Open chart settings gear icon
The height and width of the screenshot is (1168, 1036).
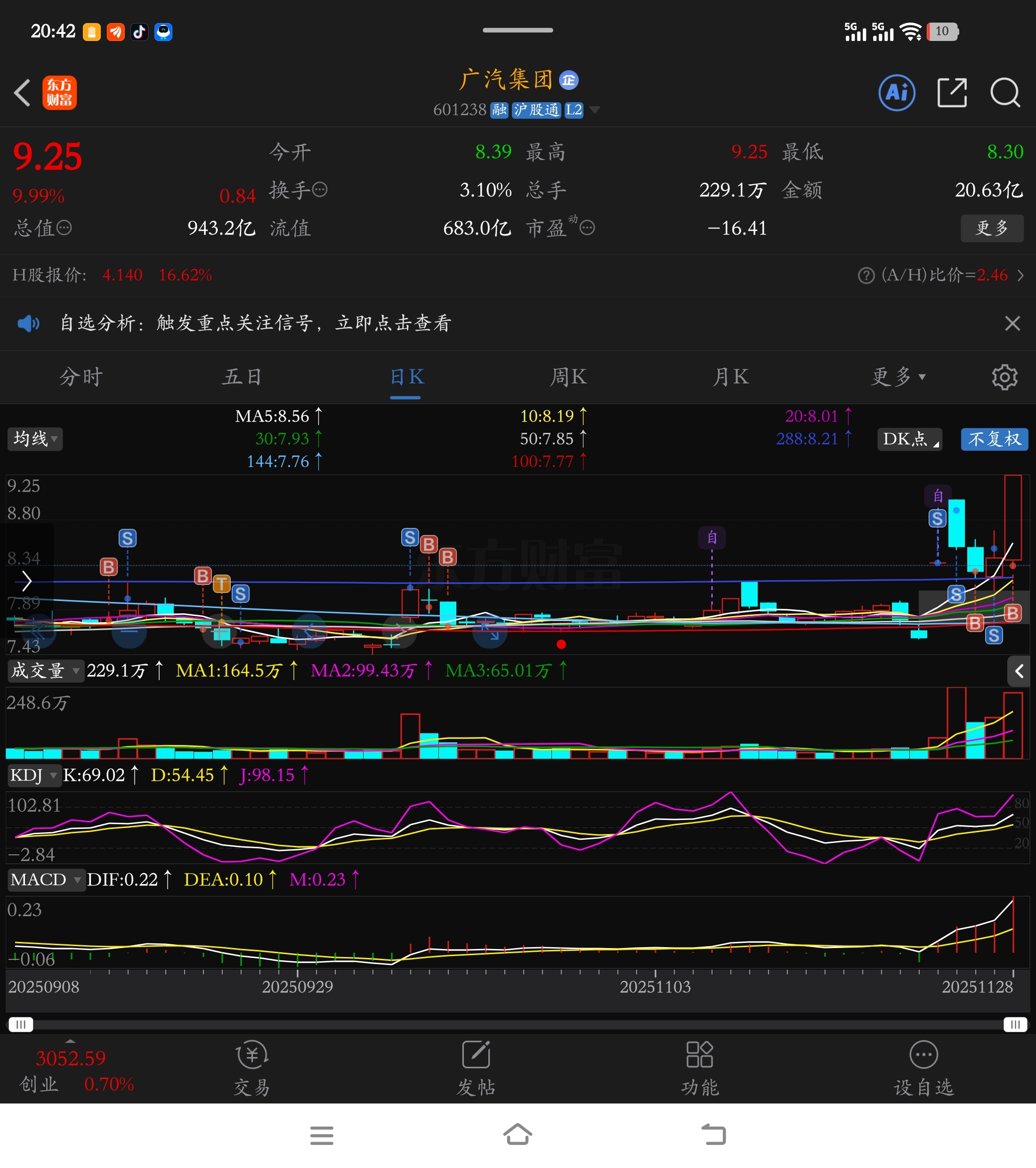1004,377
